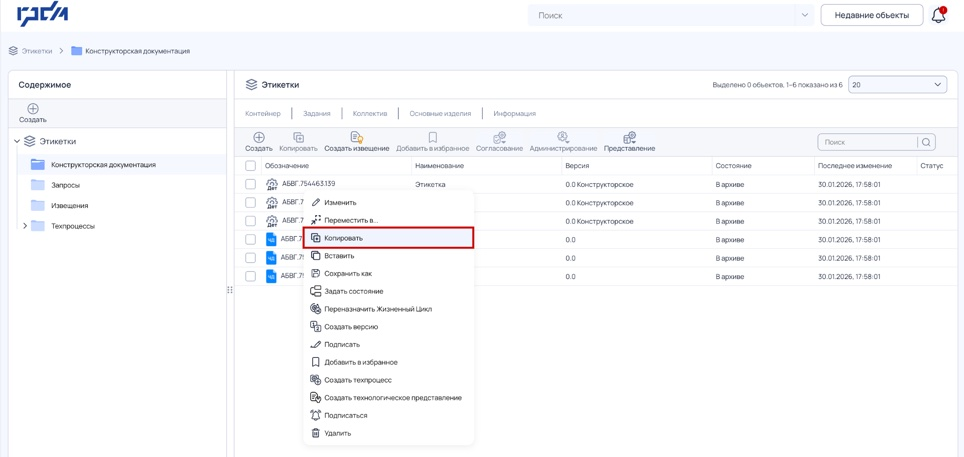Switch to the Задания tab
The height and width of the screenshot is (457, 964).
pyautogui.click(x=317, y=114)
